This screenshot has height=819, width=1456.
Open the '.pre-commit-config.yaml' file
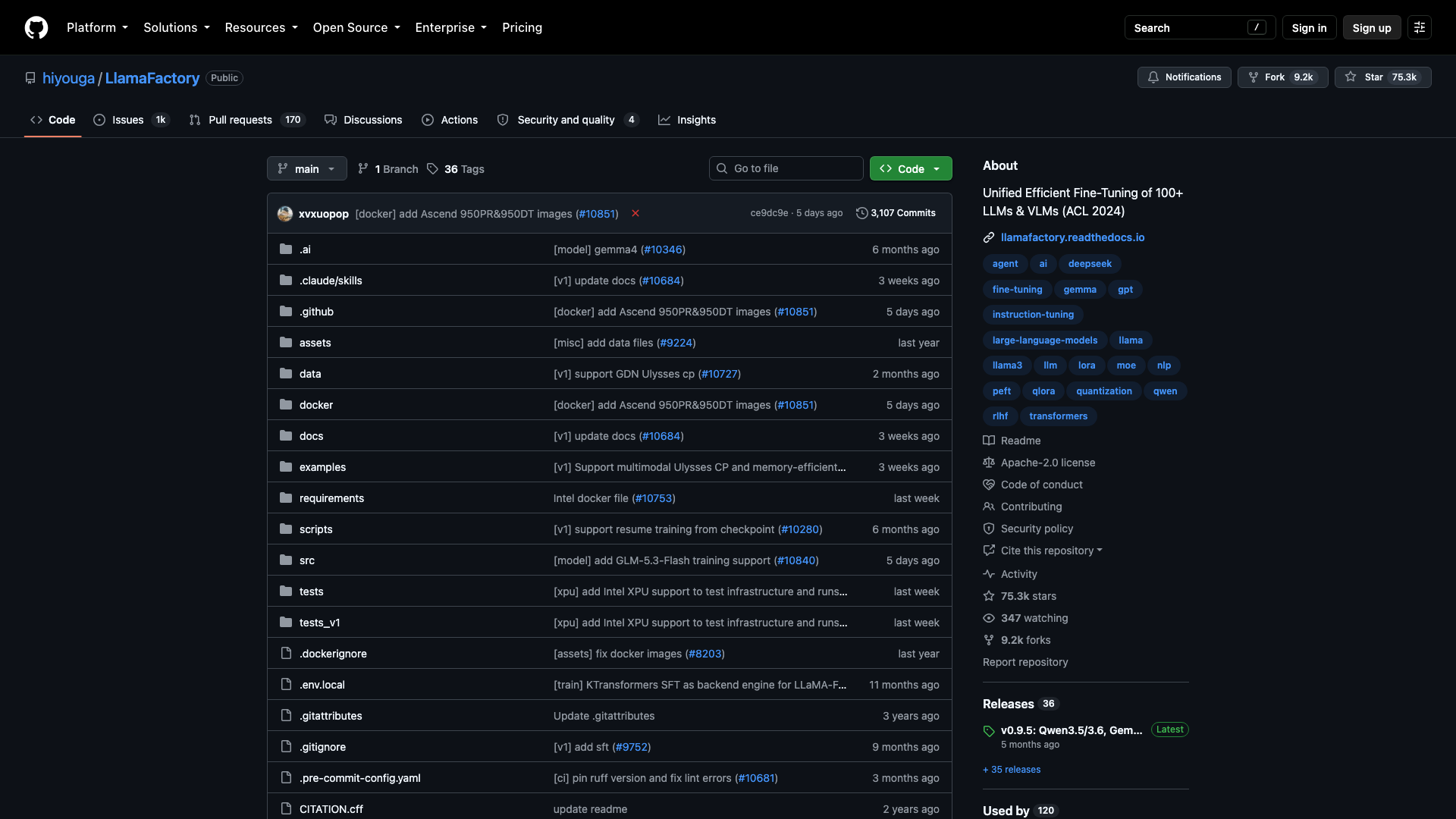click(360, 778)
